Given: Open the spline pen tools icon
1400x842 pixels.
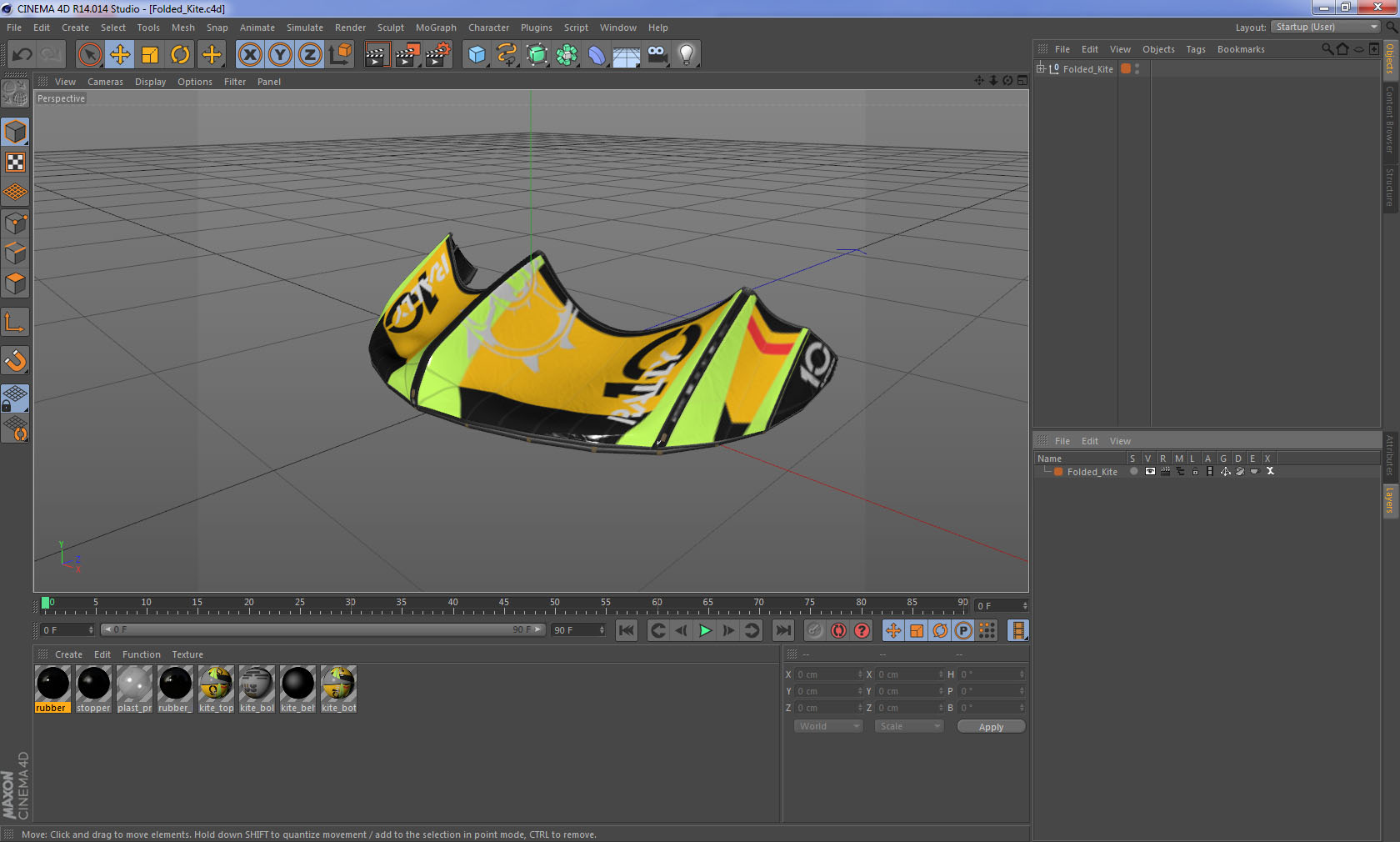Looking at the screenshot, I should [x=507, y=55].
